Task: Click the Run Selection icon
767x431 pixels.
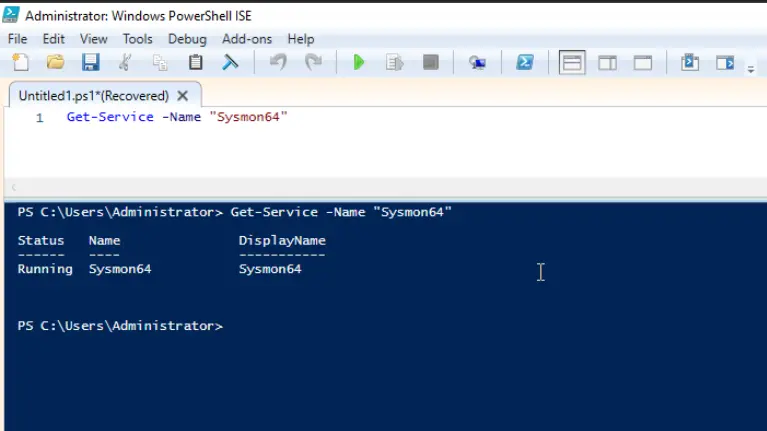Action: coord(394,63)
